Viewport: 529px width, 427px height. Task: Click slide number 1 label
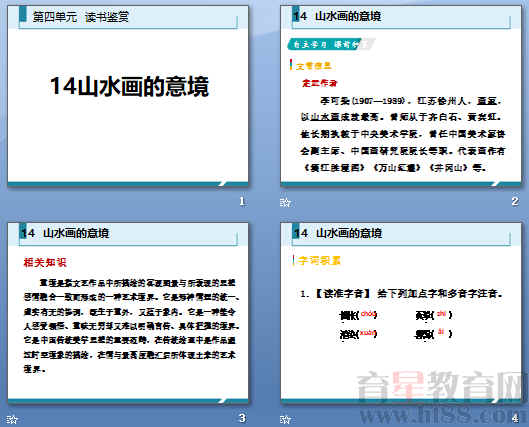coord(242,201)
